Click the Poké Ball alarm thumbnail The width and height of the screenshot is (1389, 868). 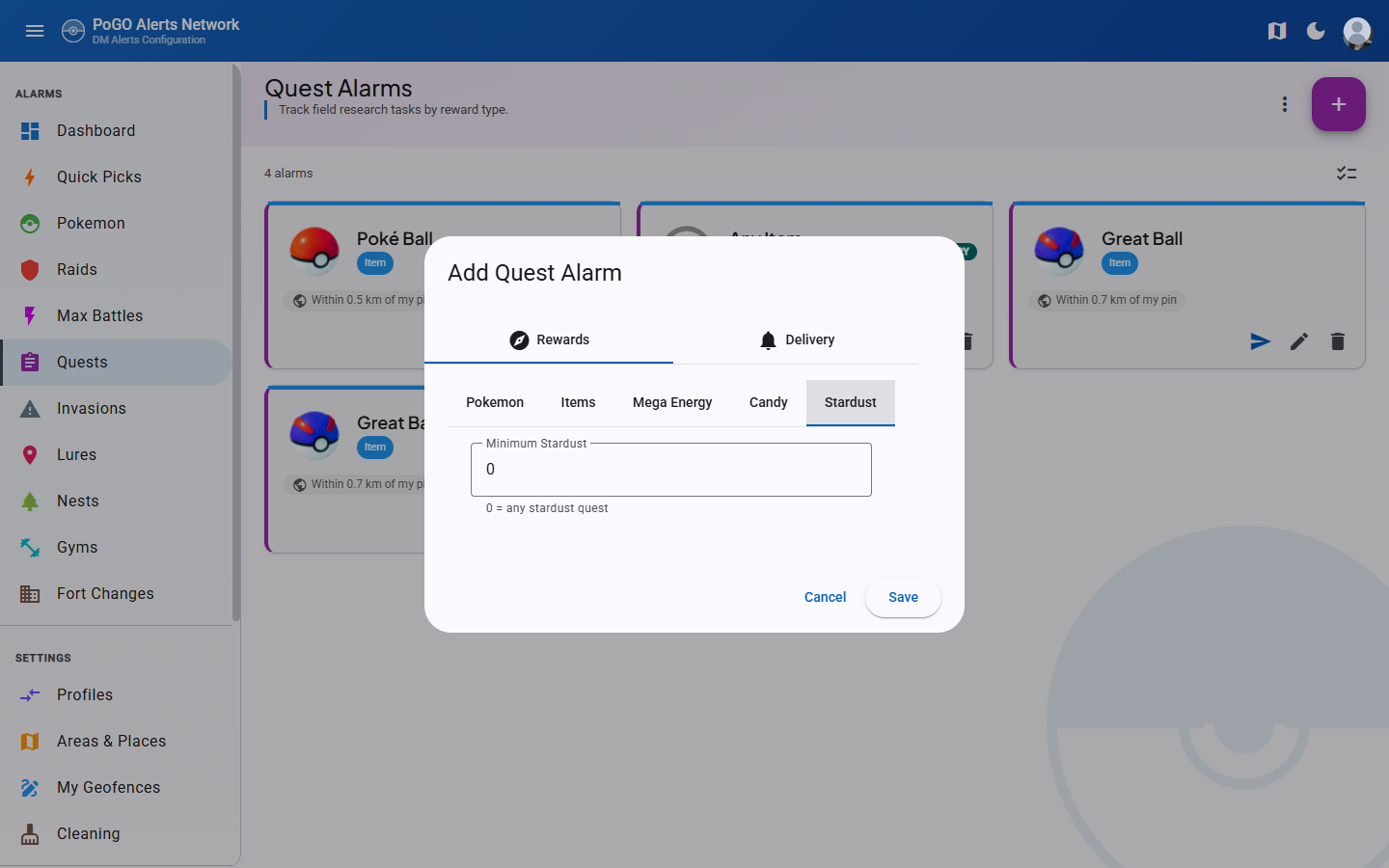coord(314,251)
